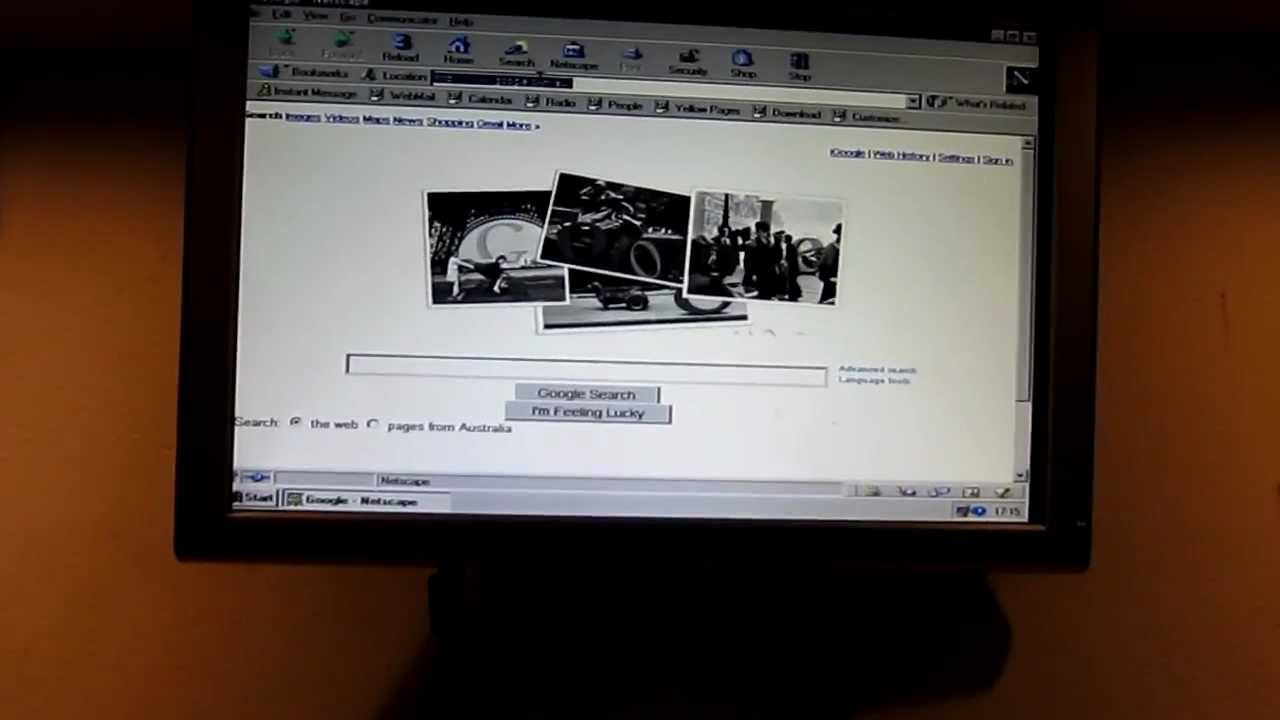Click the scrollbar up arrow
Screen dimensions: 1280x720
click(1027, 145)
